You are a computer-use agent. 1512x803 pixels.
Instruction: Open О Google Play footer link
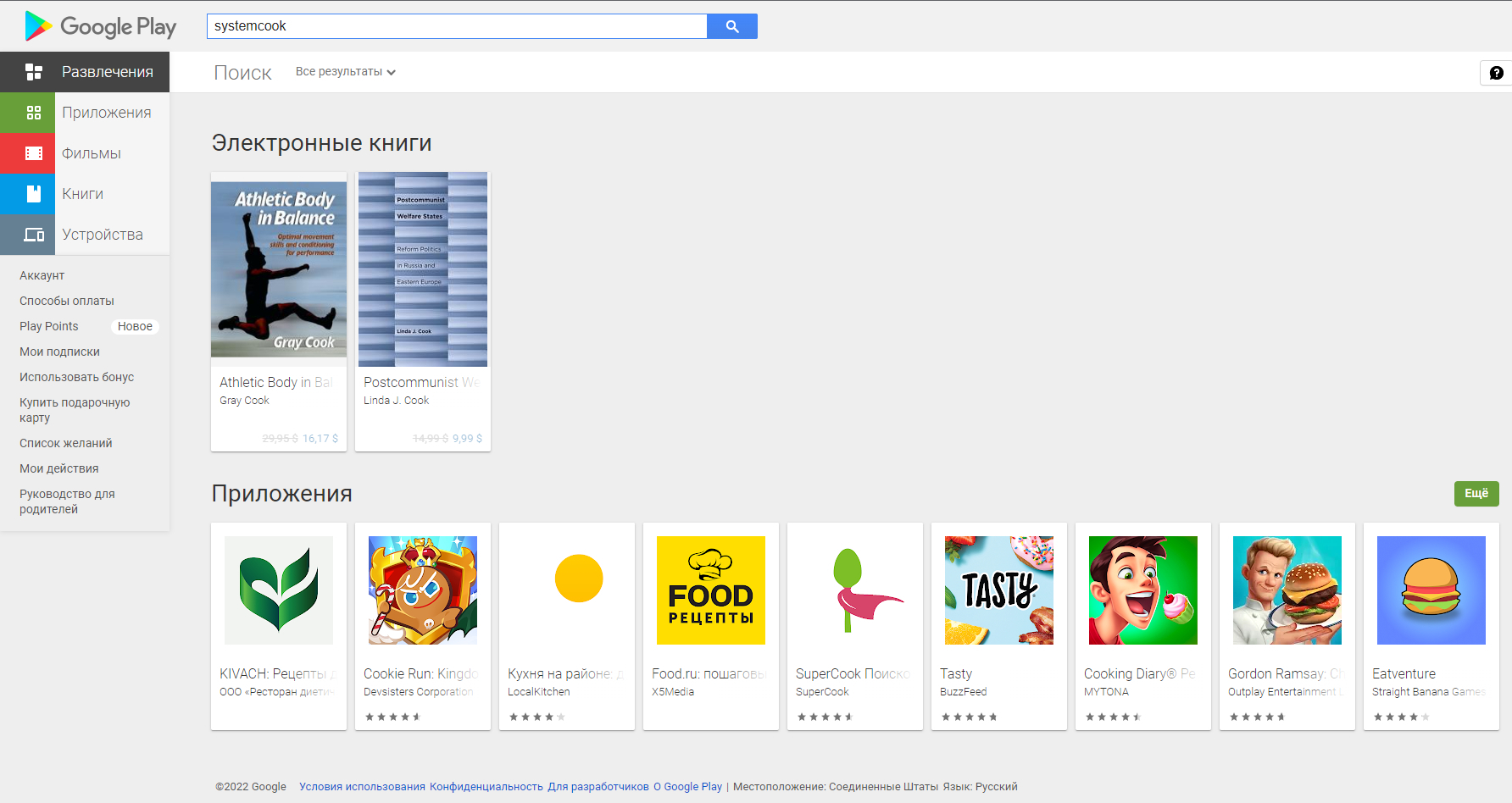pos(687,787)
